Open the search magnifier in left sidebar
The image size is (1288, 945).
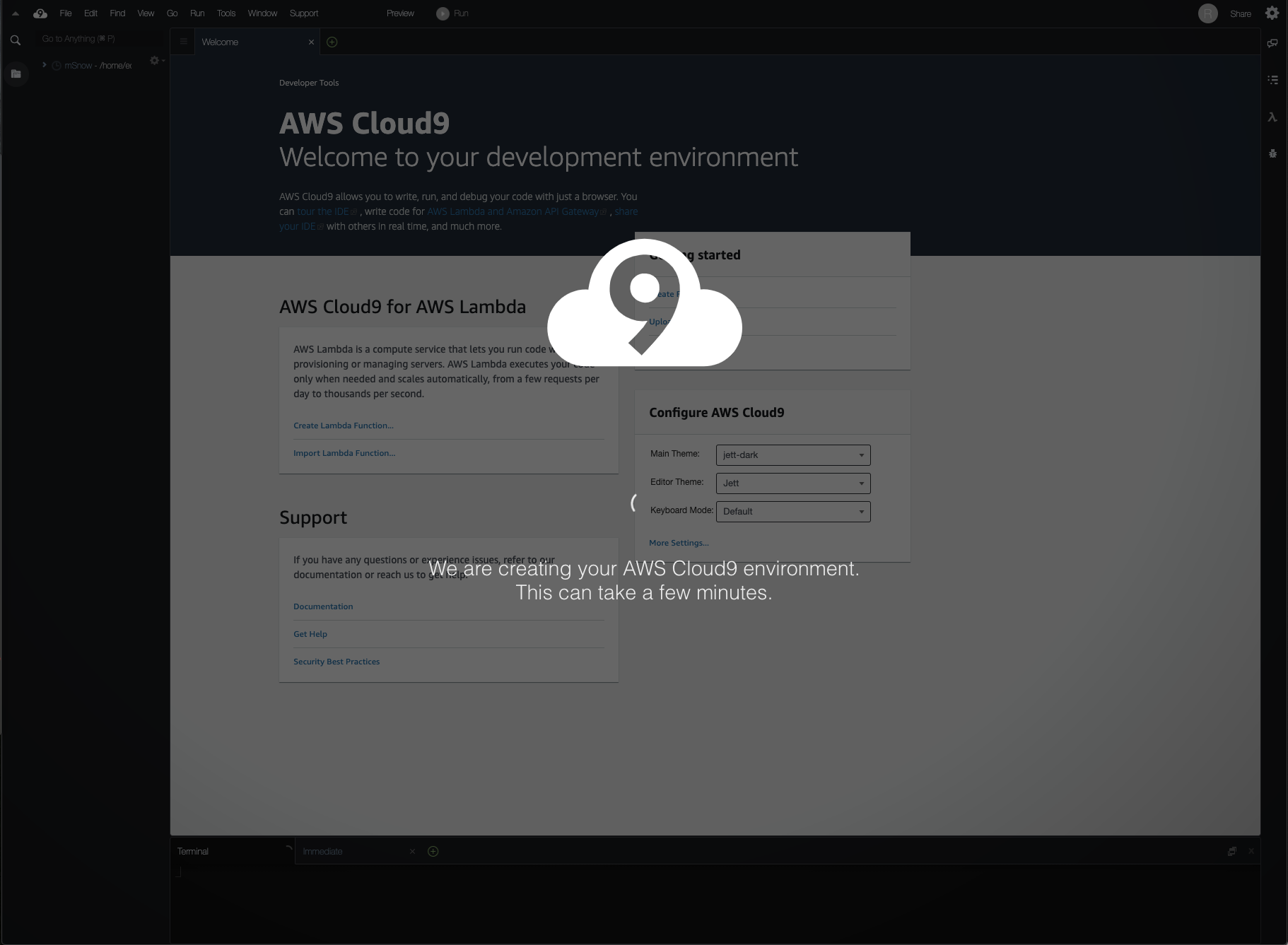[x=16, y=40]
